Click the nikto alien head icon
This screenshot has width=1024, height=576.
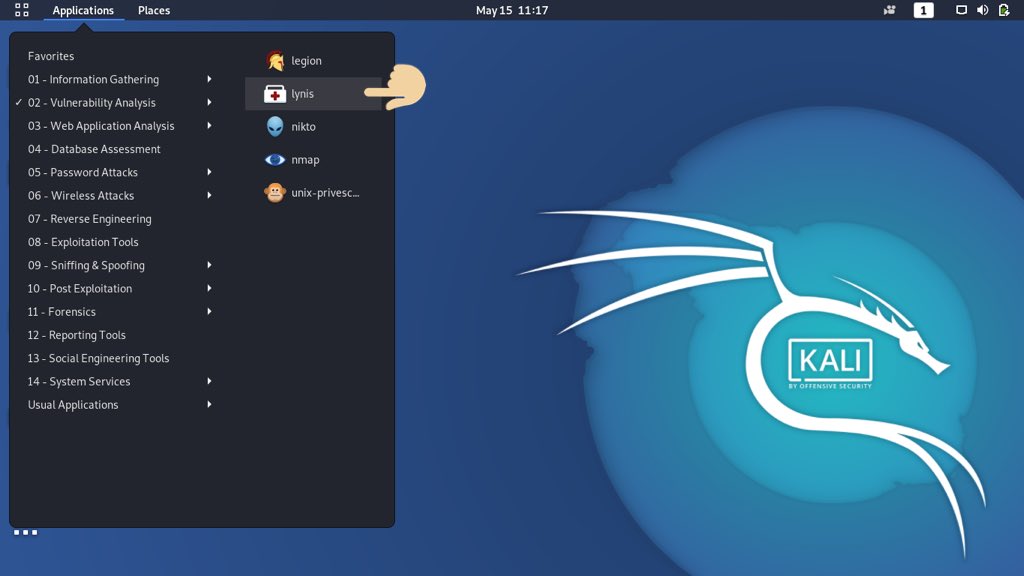[275, 127]
